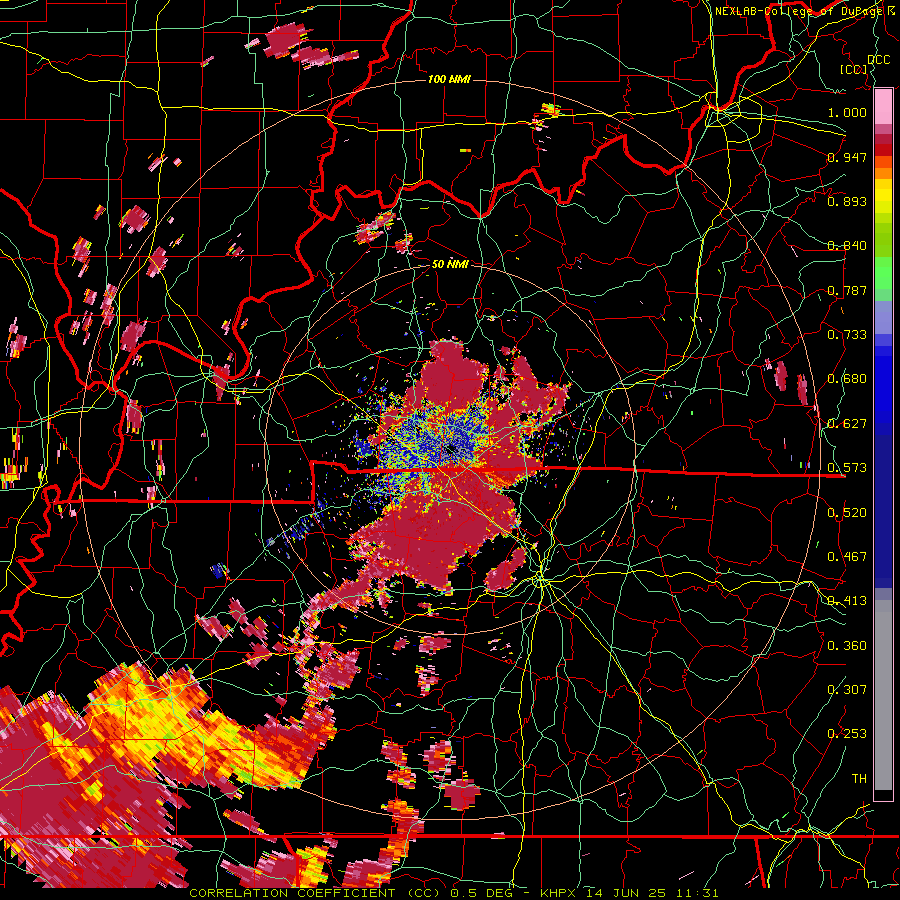Click the 1.000 value on the color scale
This screenshot has height=900, width=900.
847,112
